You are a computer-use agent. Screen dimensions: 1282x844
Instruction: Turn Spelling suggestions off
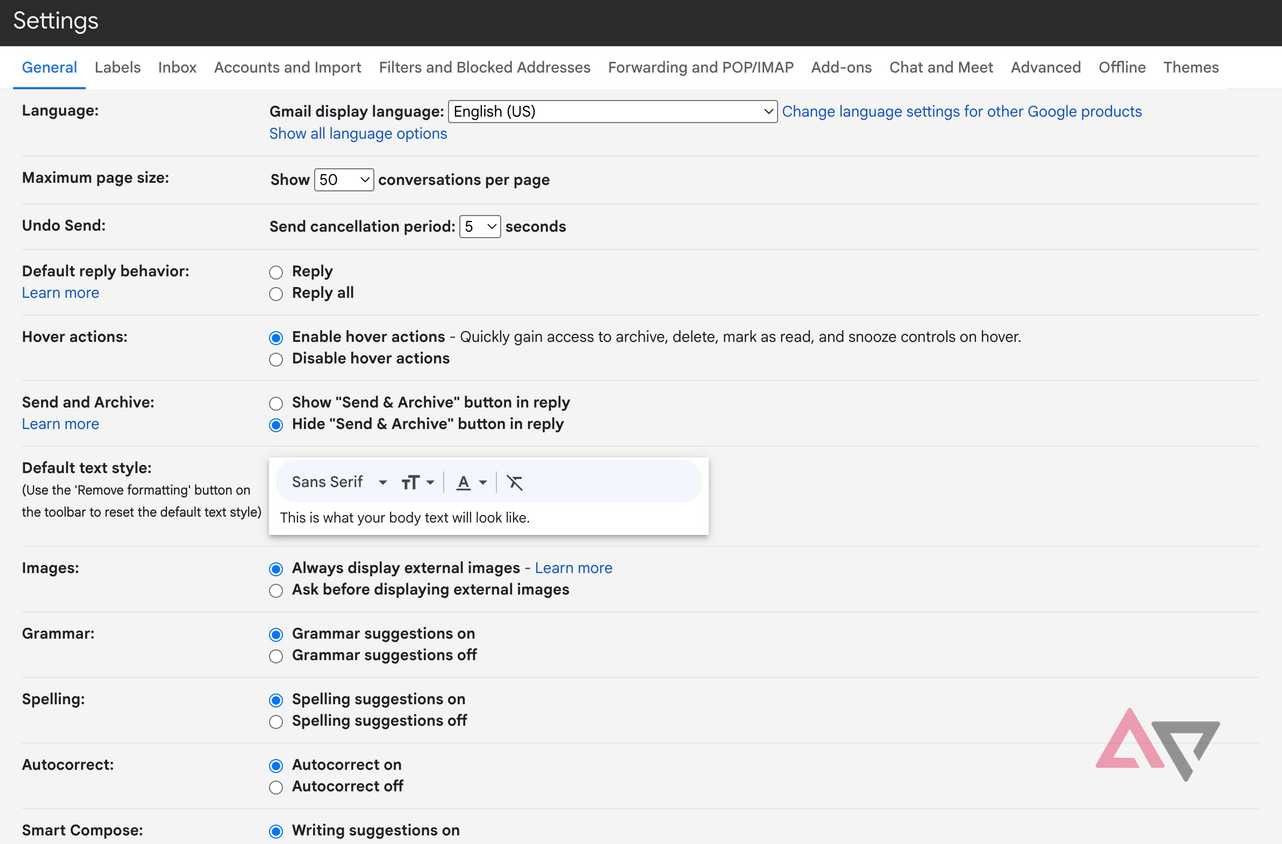click(x=276, y=722)
